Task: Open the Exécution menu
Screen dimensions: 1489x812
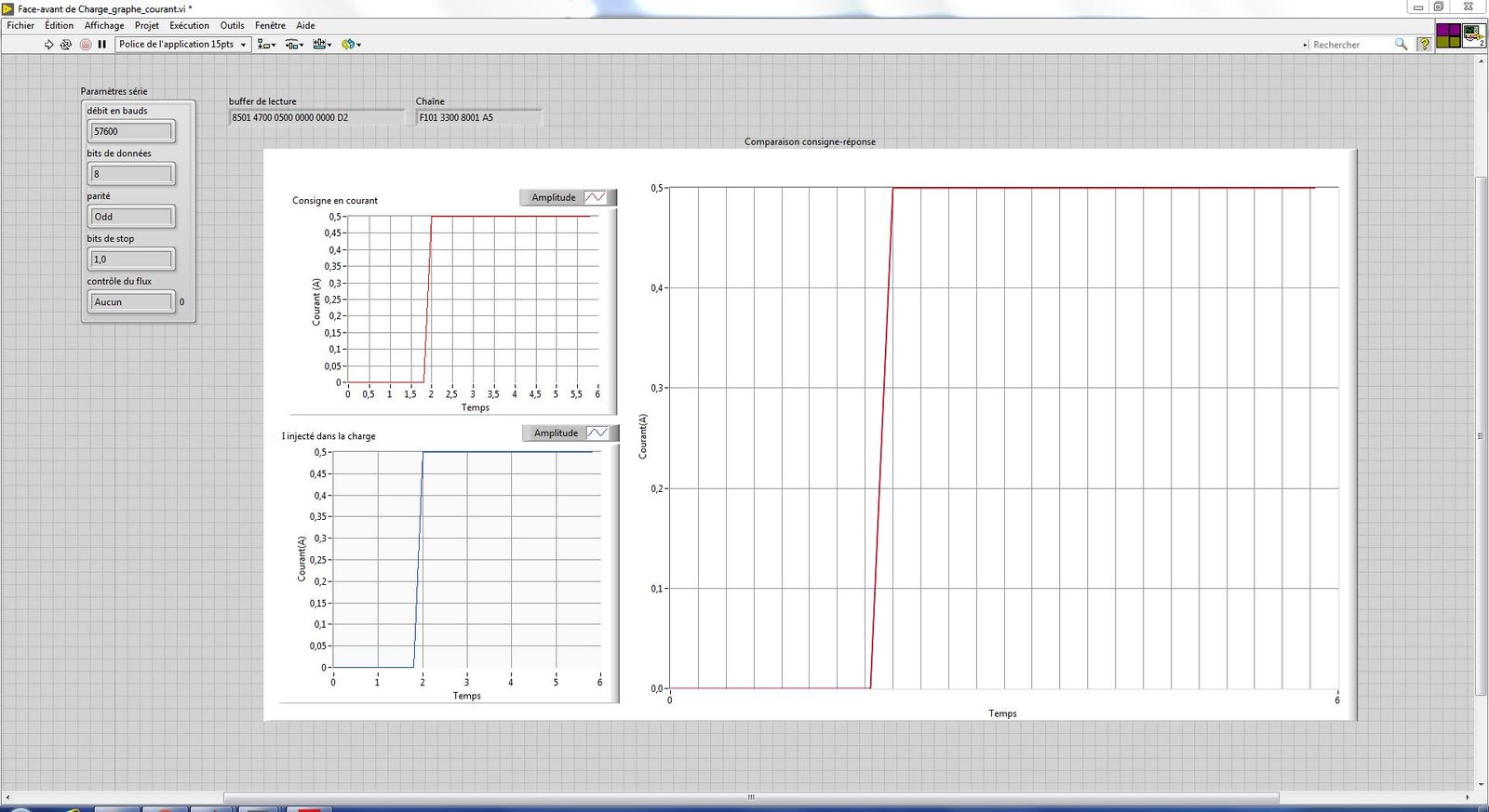Action: [x=189, y=26]
